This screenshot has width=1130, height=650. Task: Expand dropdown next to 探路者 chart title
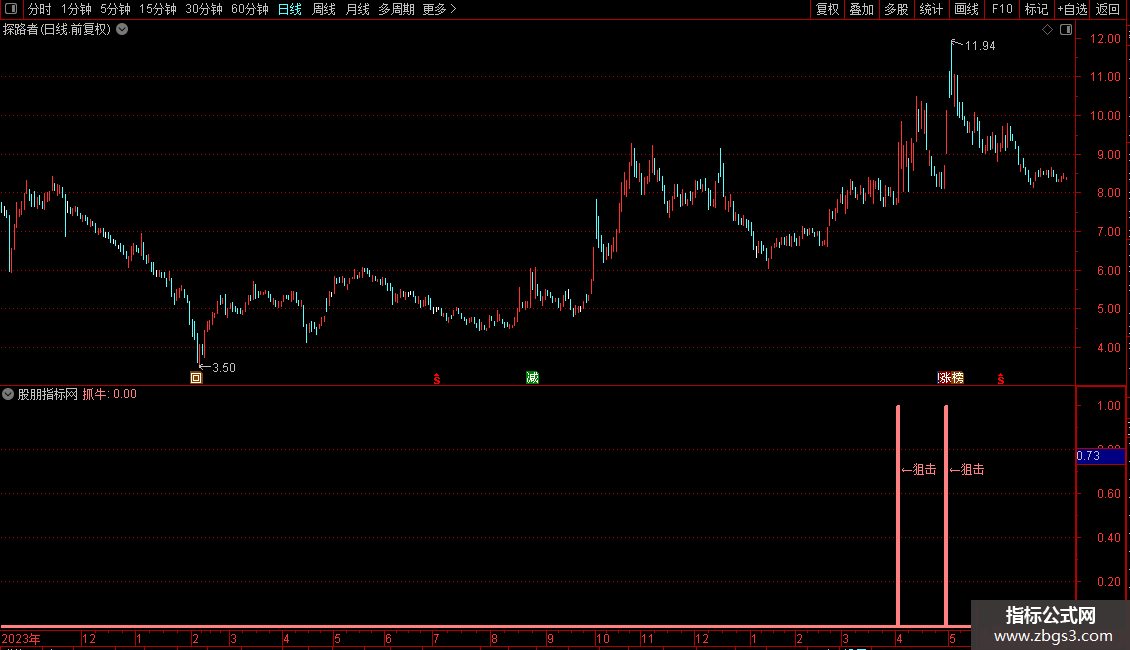pos(123,30)
